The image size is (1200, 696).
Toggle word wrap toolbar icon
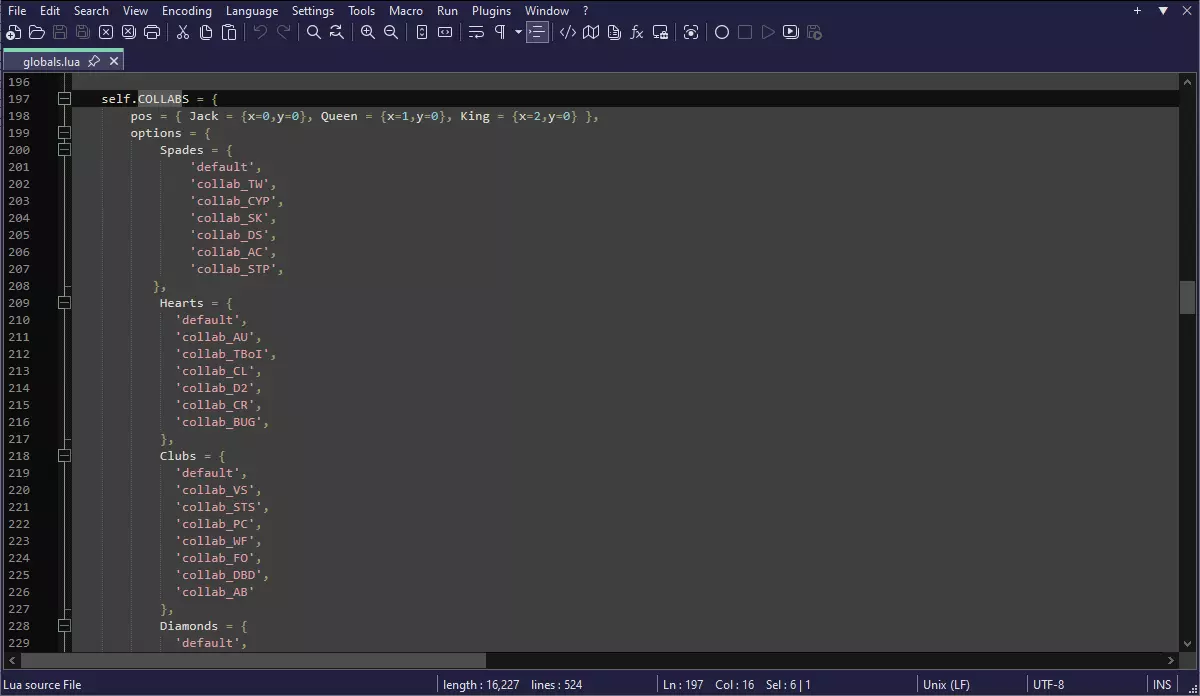point(476,32)
